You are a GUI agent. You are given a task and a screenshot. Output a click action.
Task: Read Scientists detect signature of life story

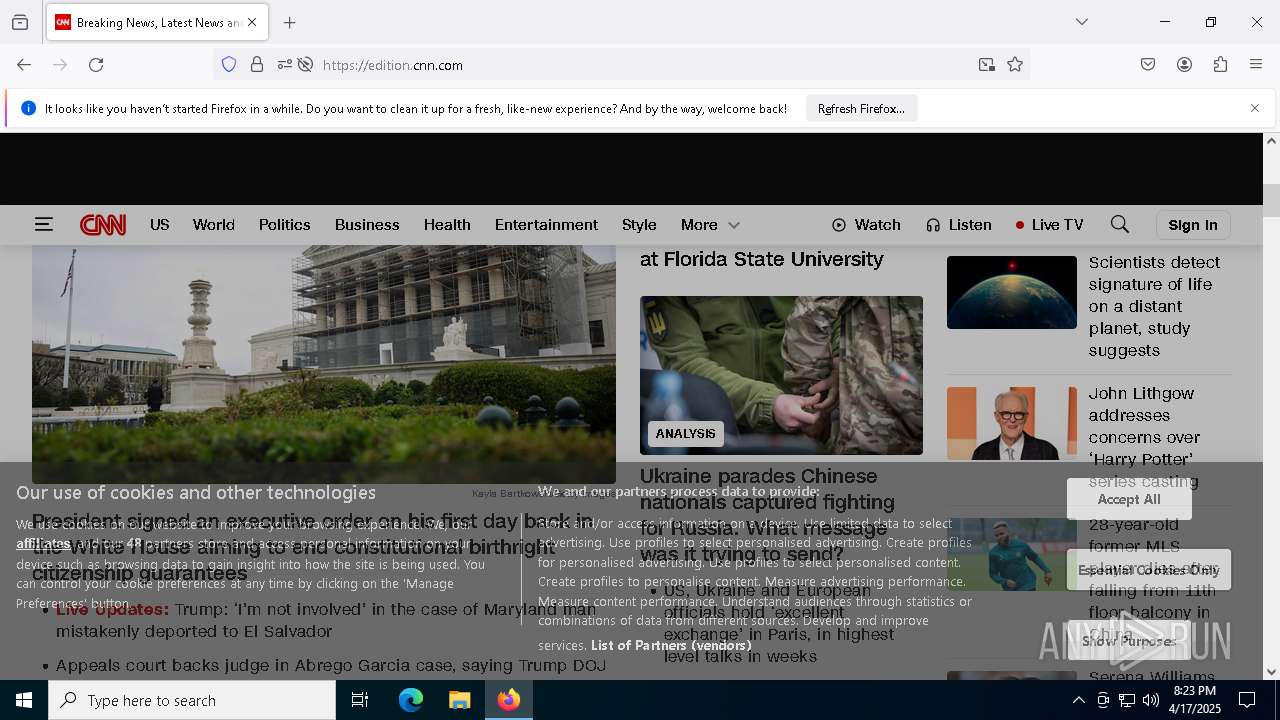click(x=1155, y=306)
